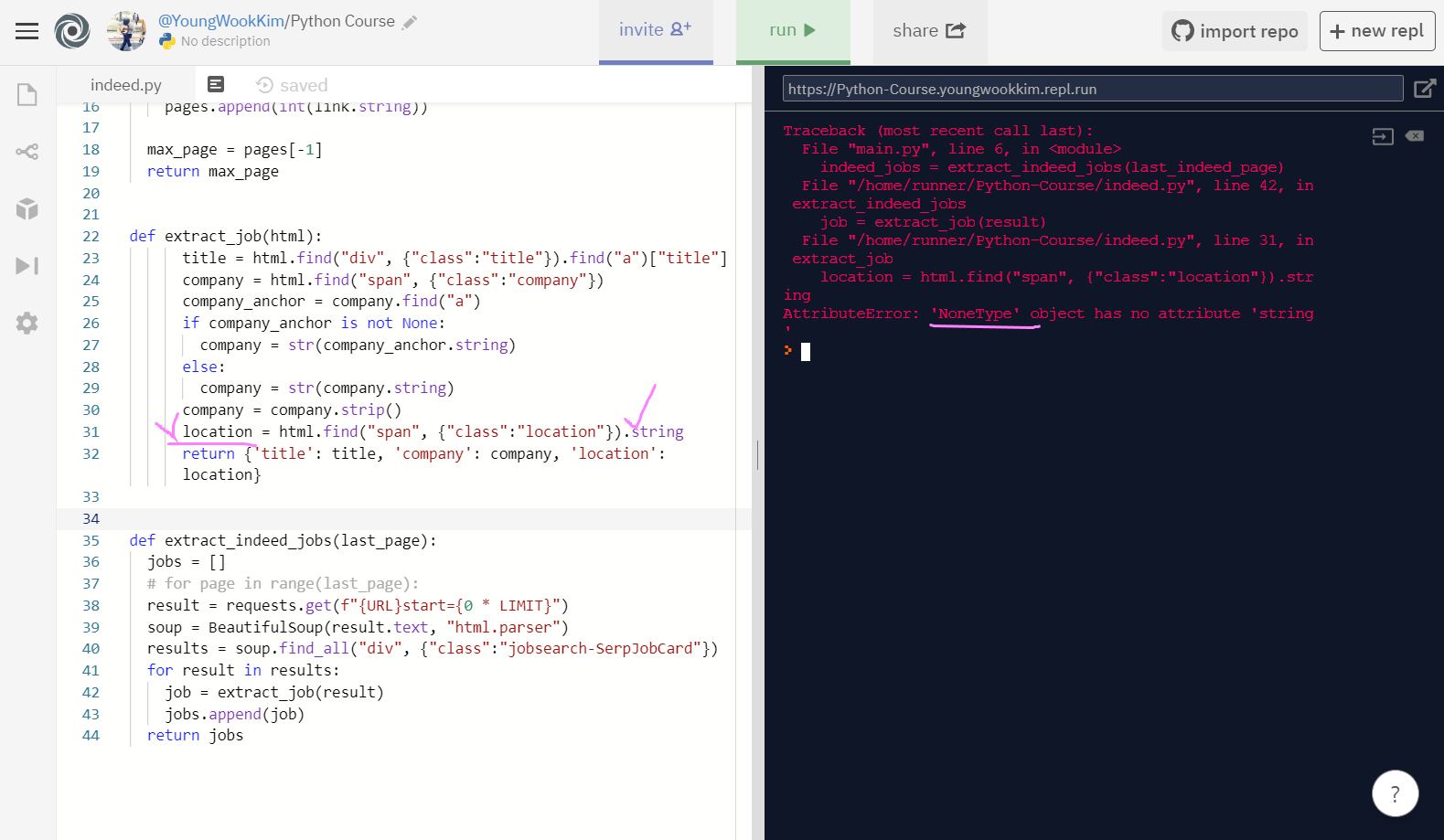Click 'return jobs' on line 44
Image resolution: width=1444 pixels, height=840 pixels.
tap(195, 735)
